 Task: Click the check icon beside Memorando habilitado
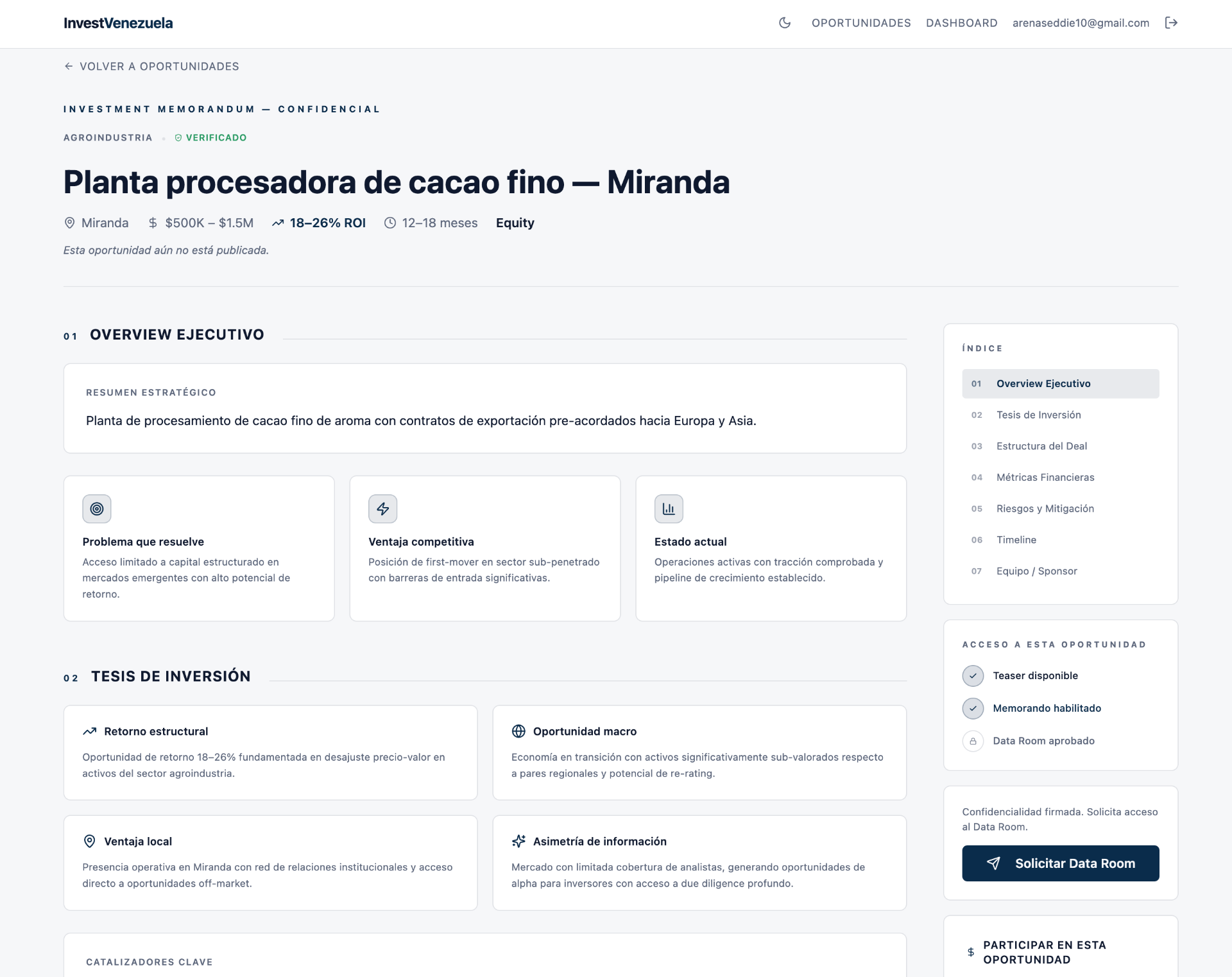(x=973, y=708)
